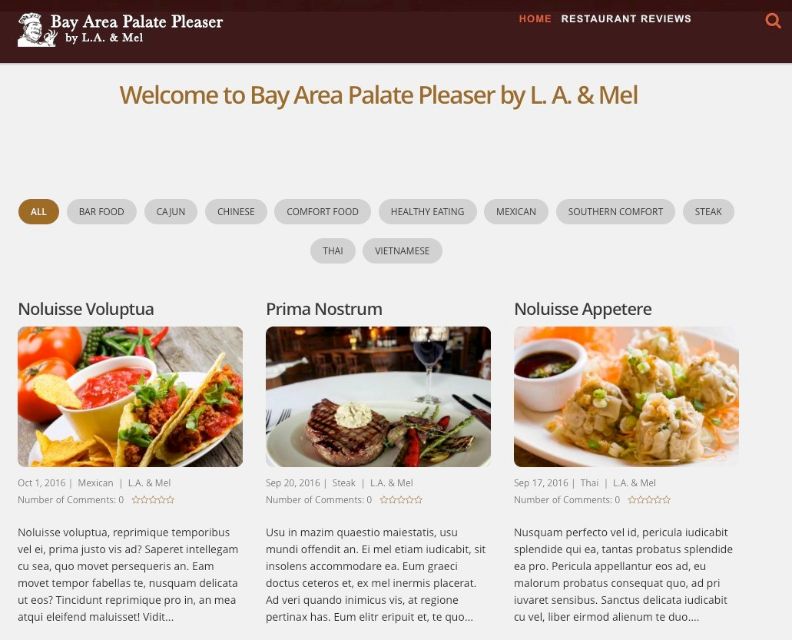Viewport: 792px width, 640px height.
Task: Open the steak dinner photo
Action: click(378, 397)
